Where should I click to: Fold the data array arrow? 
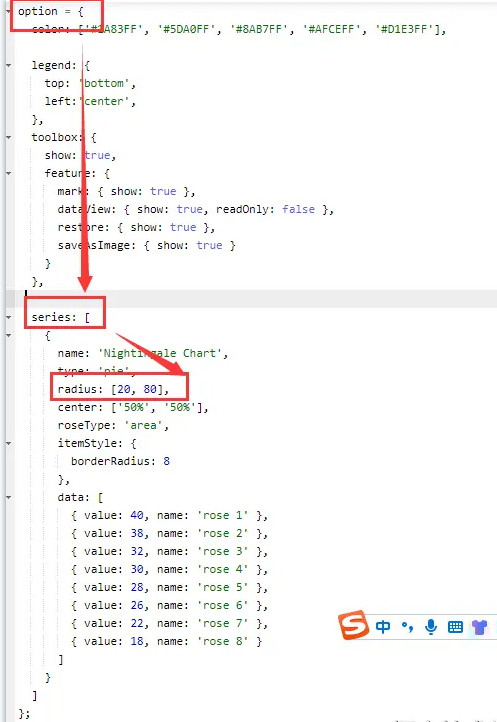click(x=9, y=497)
